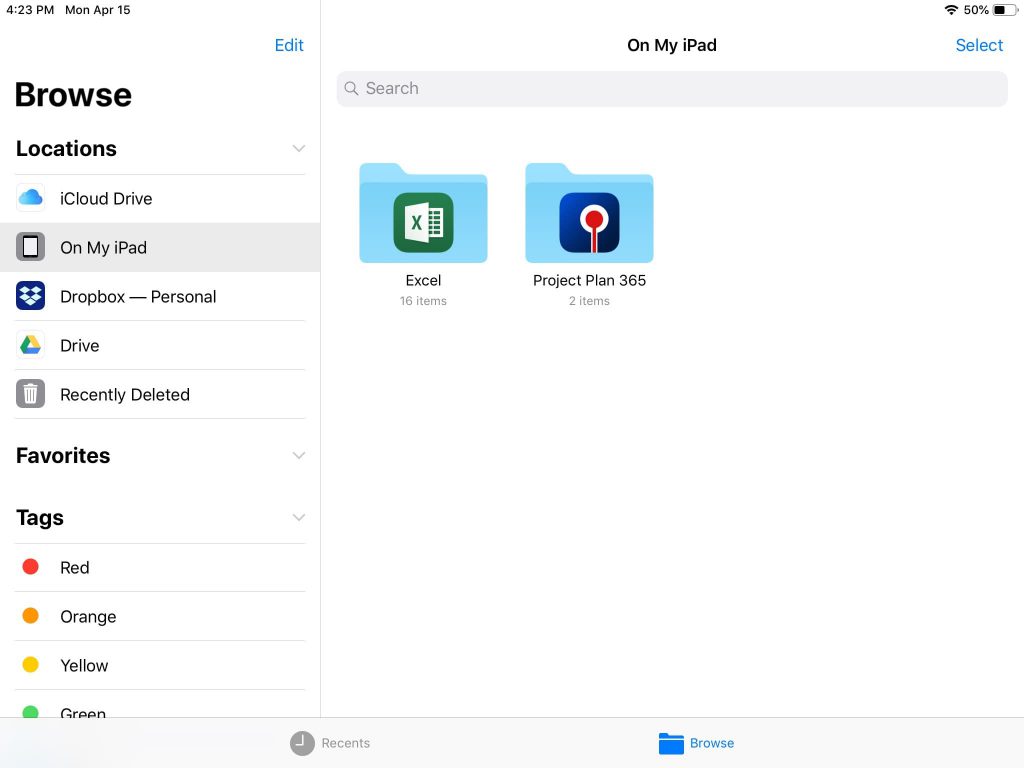Image resolution: width=1024 pixels, height=768 pixels.
Task: Open Dropbox — Personal storage
Action: tap(138, 296)
